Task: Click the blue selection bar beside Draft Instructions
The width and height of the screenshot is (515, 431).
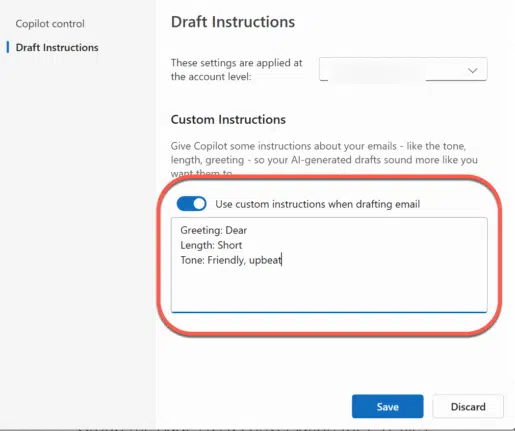Action: 8,47
